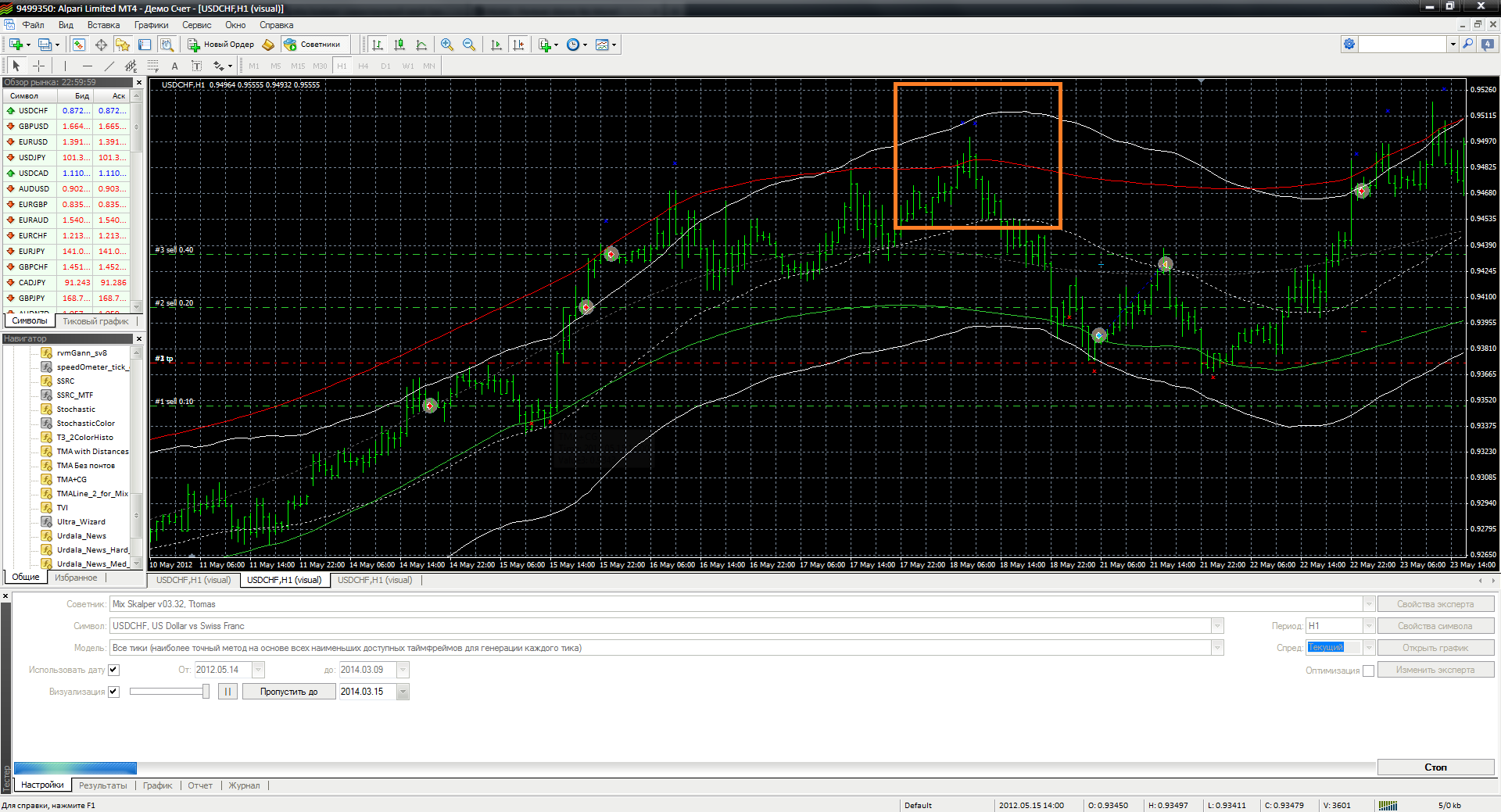The image size is (1501, 812).
Task: Click the Новый Ордер button
Action: (x=220, y=45)
